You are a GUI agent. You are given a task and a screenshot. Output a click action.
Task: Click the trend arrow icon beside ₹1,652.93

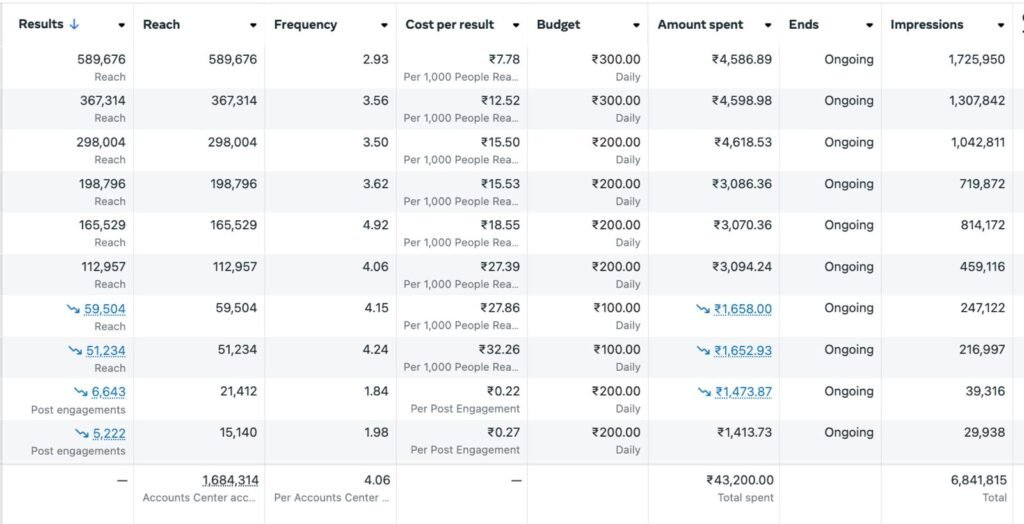point(705,351)
